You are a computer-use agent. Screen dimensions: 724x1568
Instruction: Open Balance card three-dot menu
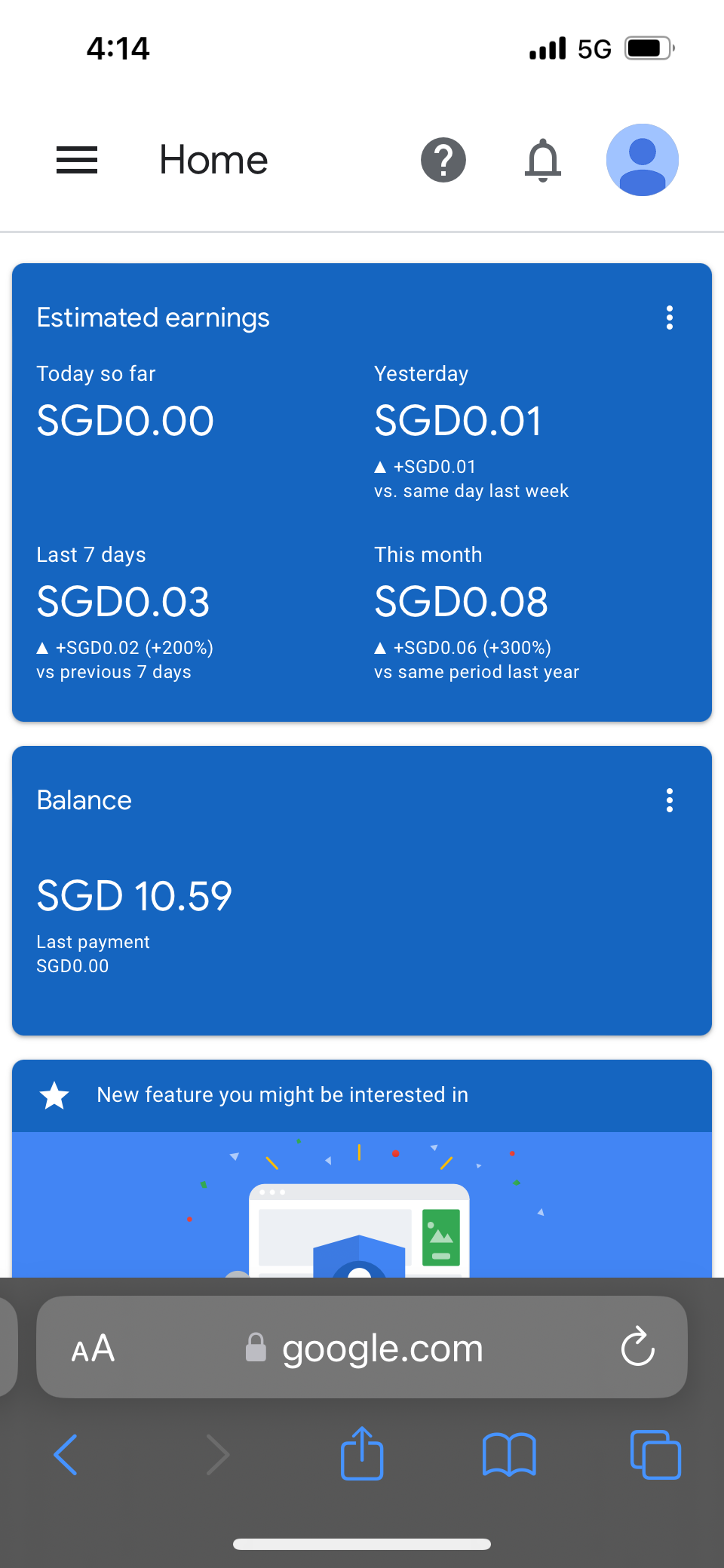670,800
